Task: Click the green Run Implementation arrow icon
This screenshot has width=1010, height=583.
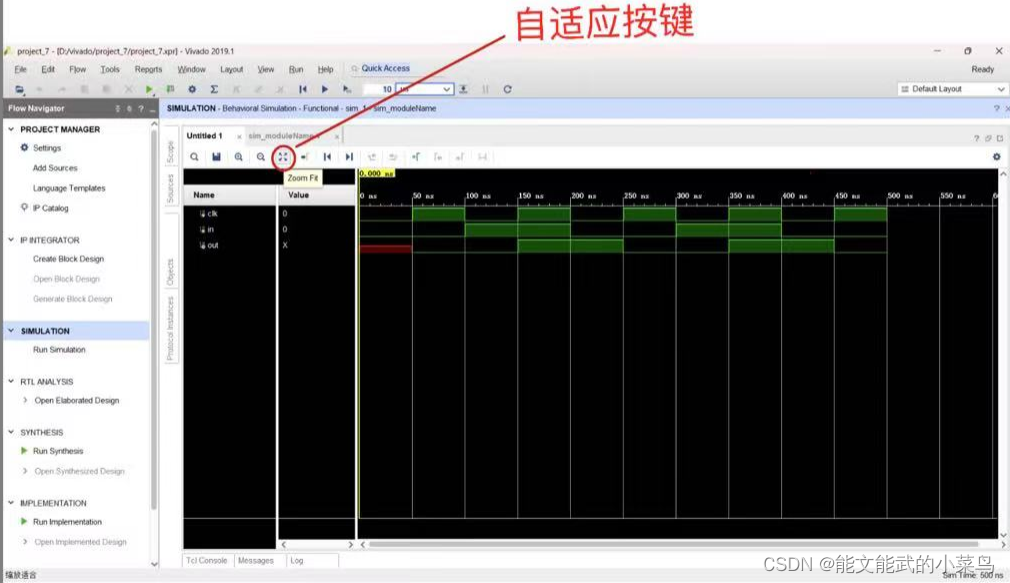Action: (24, 521)
